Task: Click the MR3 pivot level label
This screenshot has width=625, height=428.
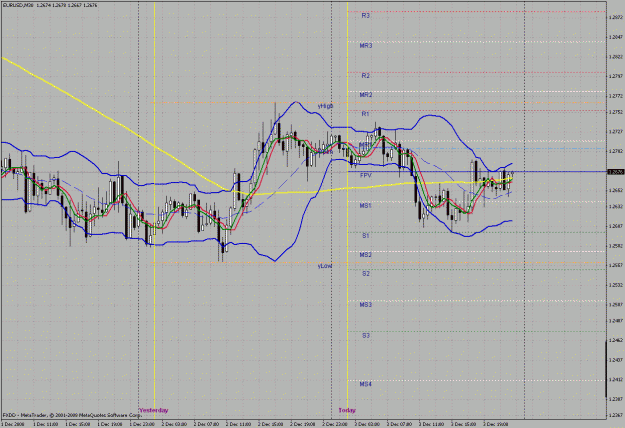Action: point(366,46)
